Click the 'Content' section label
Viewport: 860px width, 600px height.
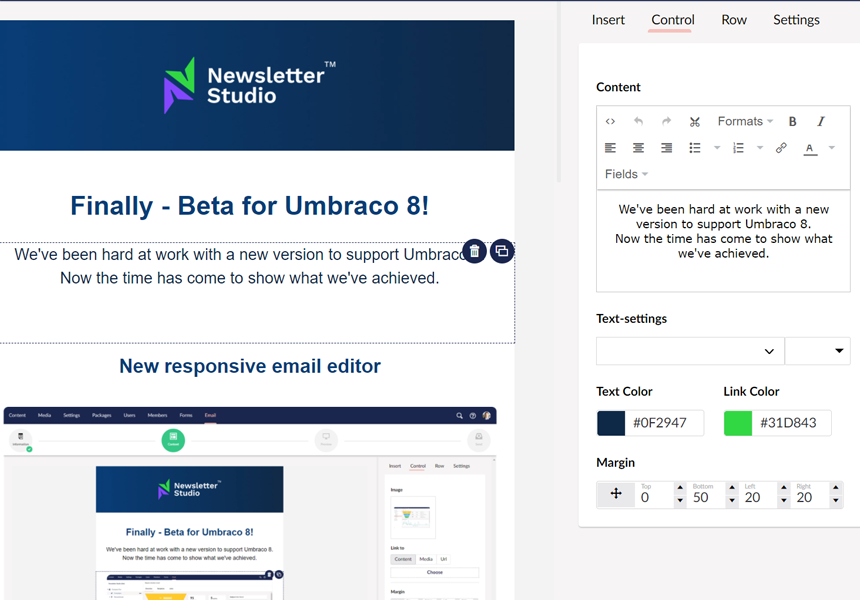[618, 87]
